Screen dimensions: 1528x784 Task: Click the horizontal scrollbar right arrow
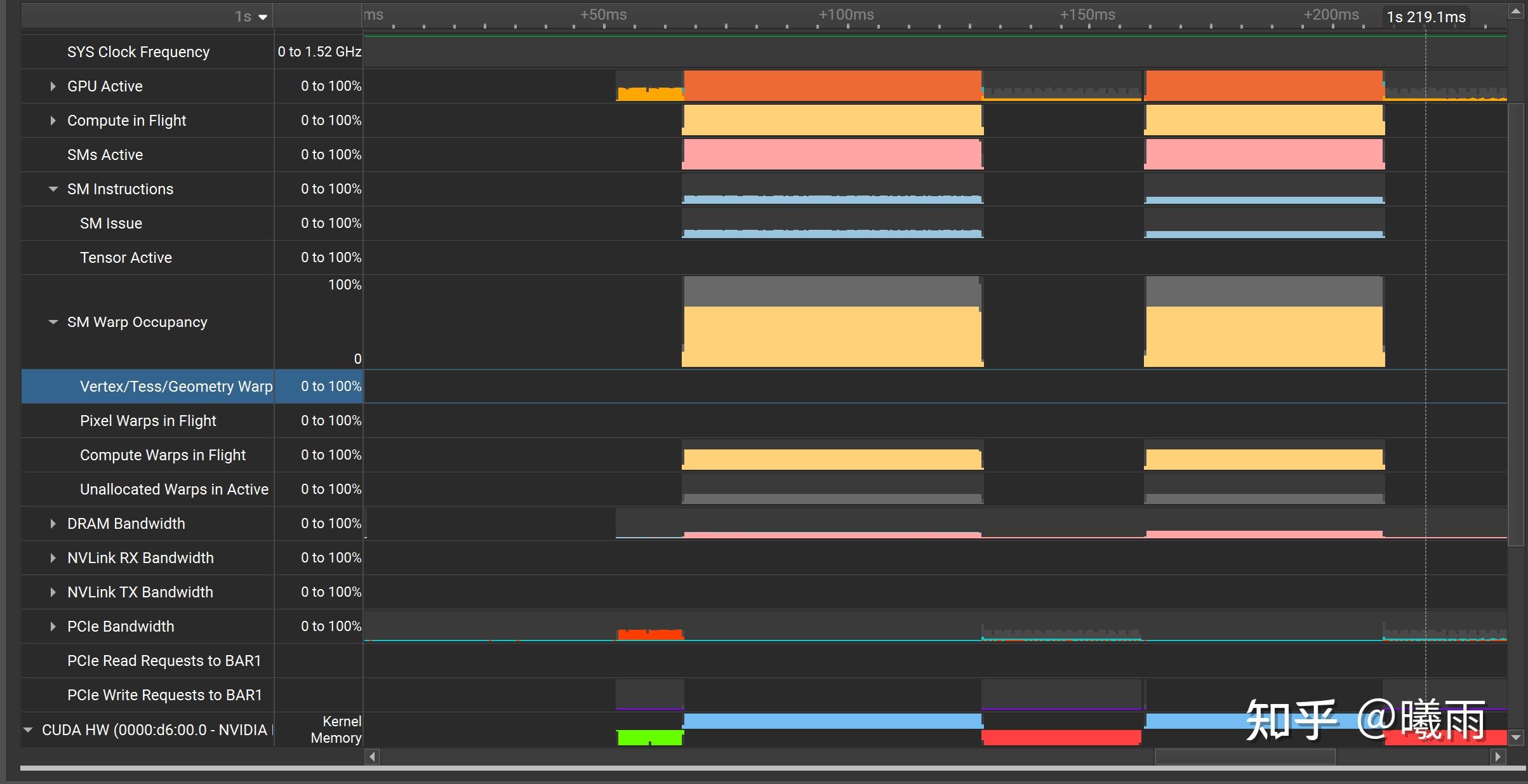[1498, 756]
